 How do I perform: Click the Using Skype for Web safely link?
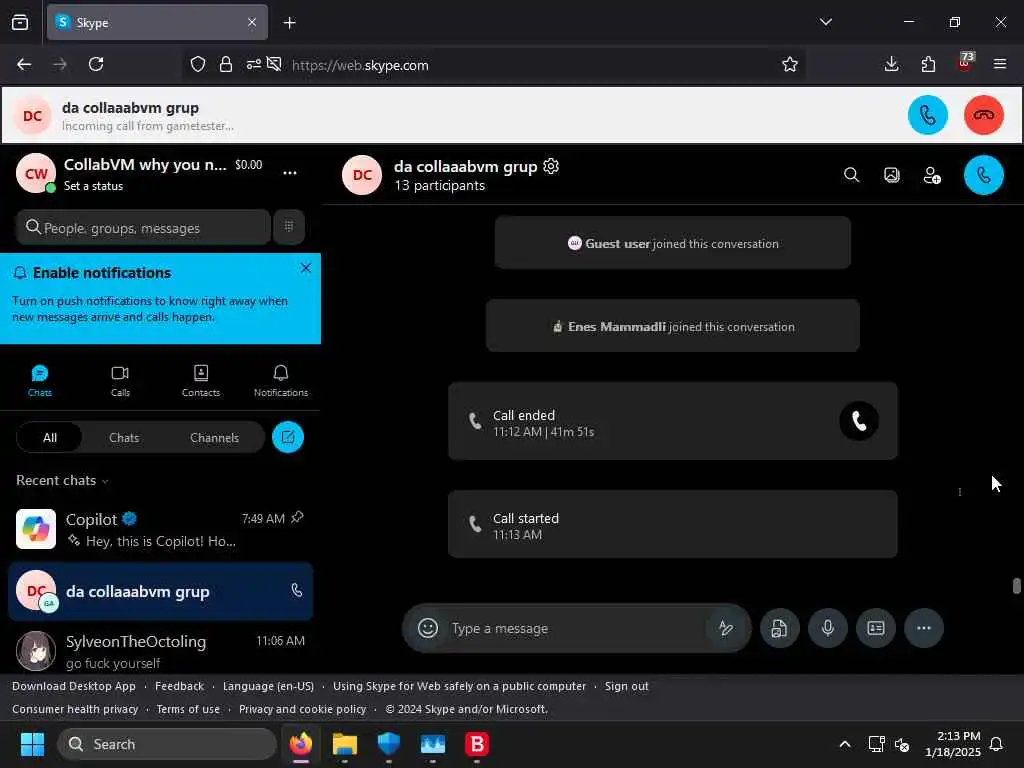tap(459, 686)
